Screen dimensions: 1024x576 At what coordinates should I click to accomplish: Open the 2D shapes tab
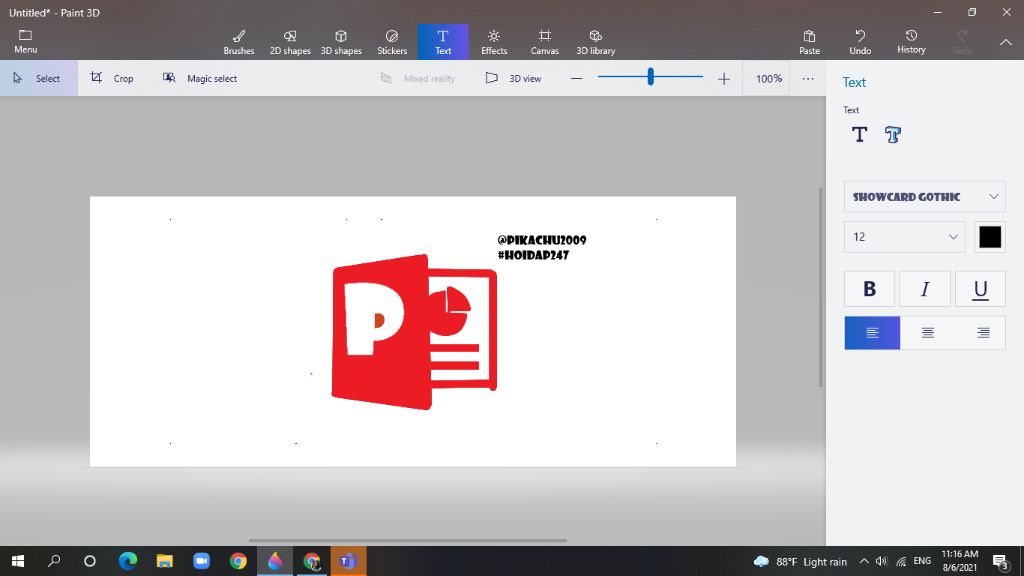point(290,42)
